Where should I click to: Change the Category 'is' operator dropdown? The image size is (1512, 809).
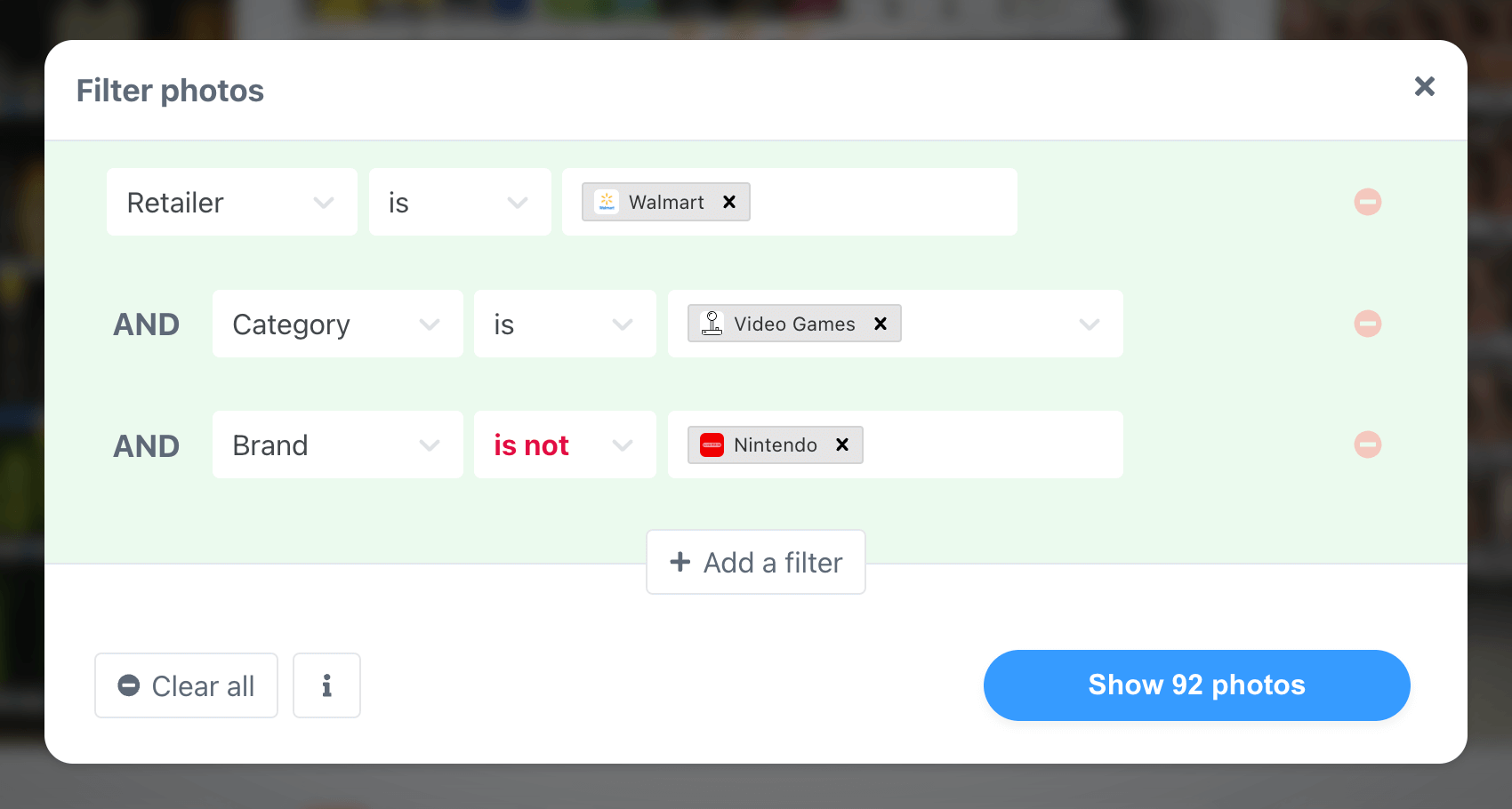[564, 324]
